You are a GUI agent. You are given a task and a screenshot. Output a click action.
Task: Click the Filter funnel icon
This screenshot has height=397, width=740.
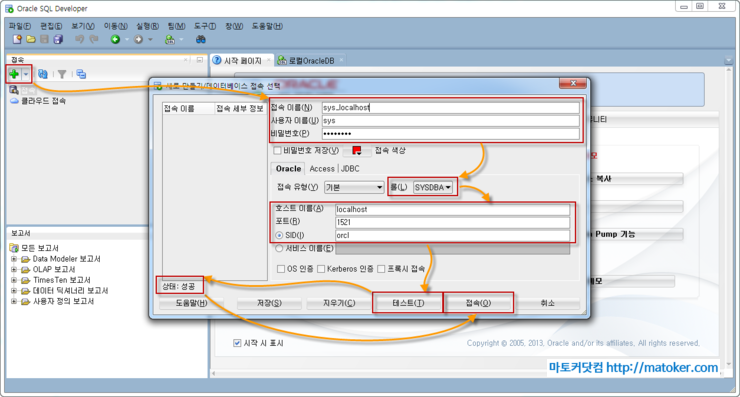click(62, 74)
